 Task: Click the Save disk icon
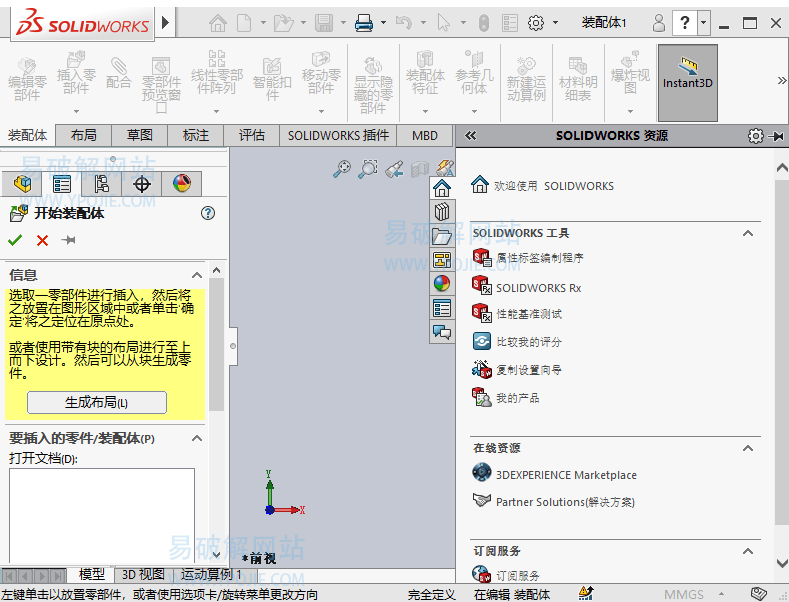(324, 23)
